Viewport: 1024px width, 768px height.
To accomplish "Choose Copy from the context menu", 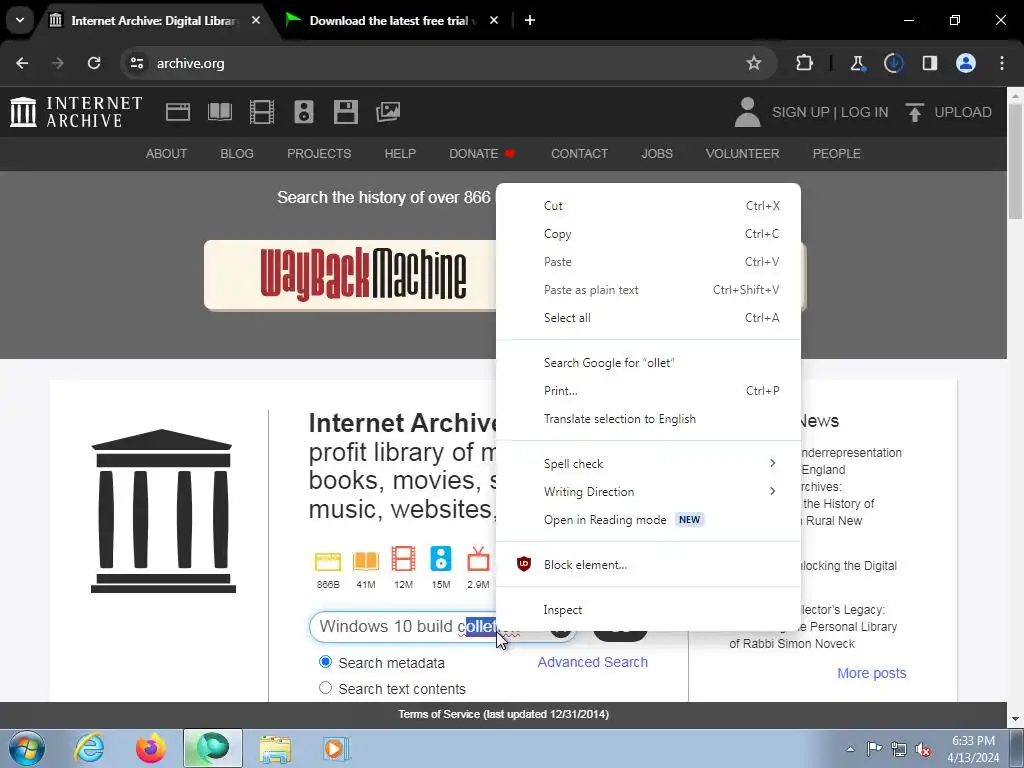I will (648, 234).
